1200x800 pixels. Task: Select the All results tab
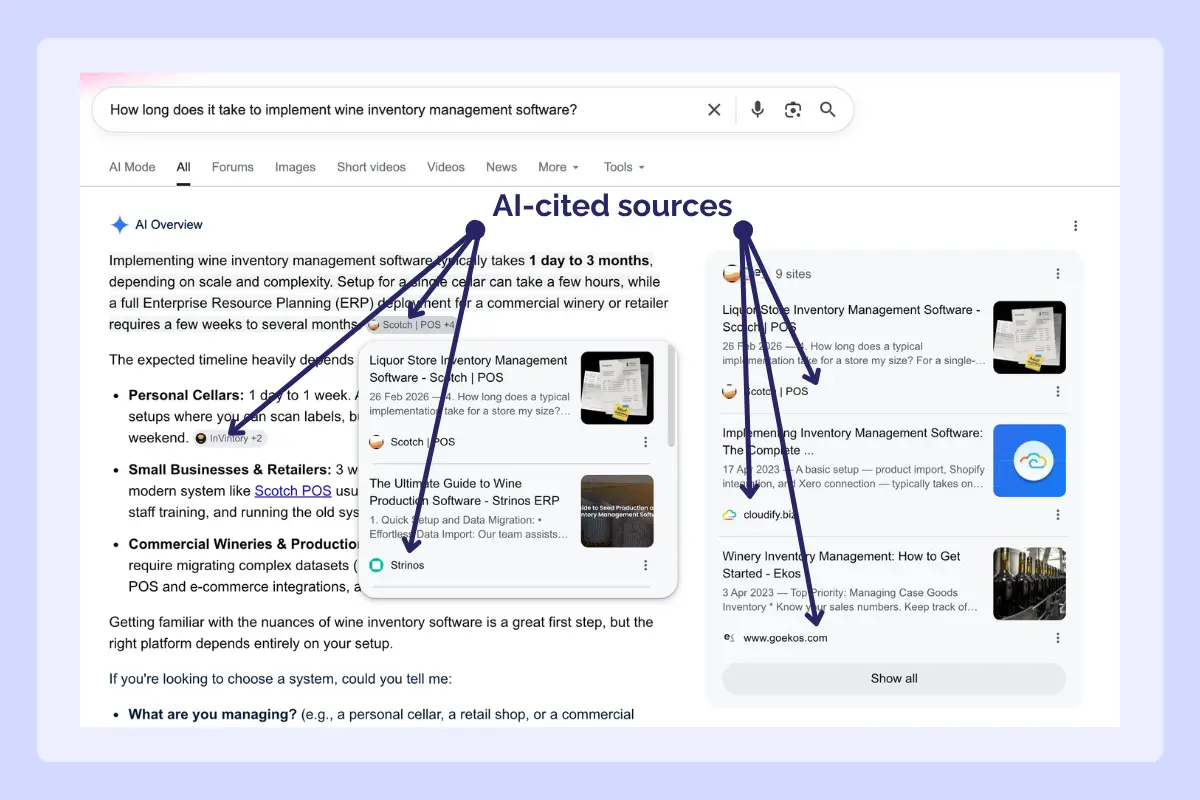[x=184, y=167]
